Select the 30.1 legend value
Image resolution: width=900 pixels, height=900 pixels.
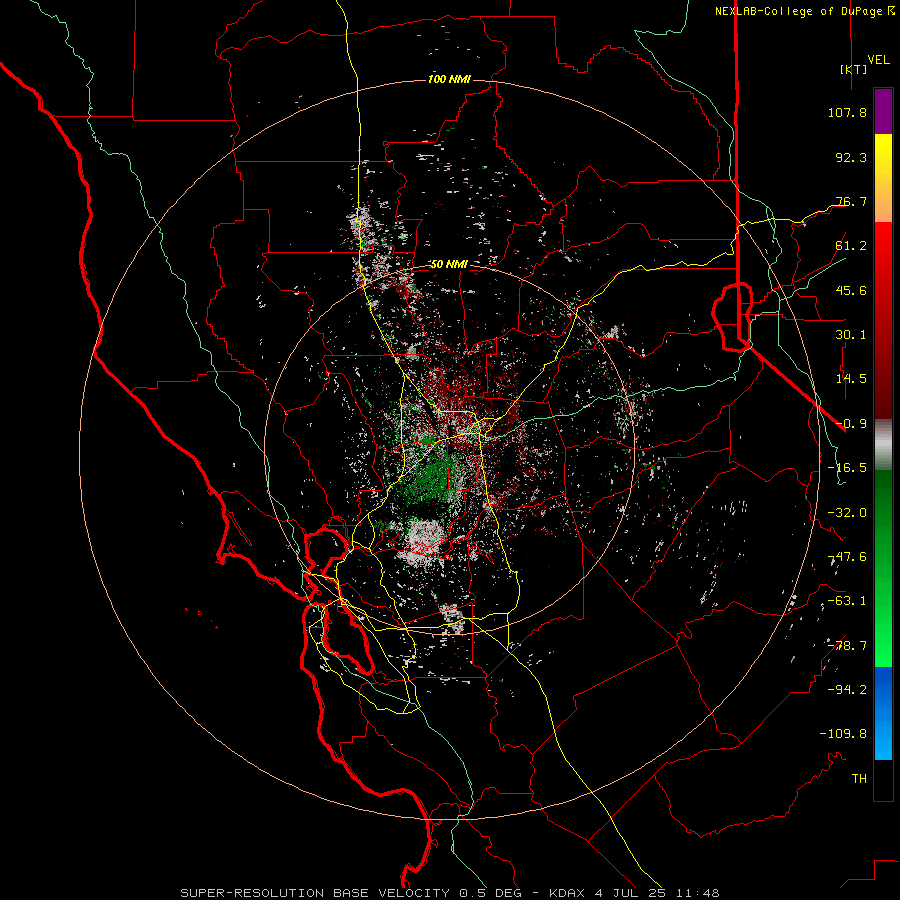click(x=851, y=335)
